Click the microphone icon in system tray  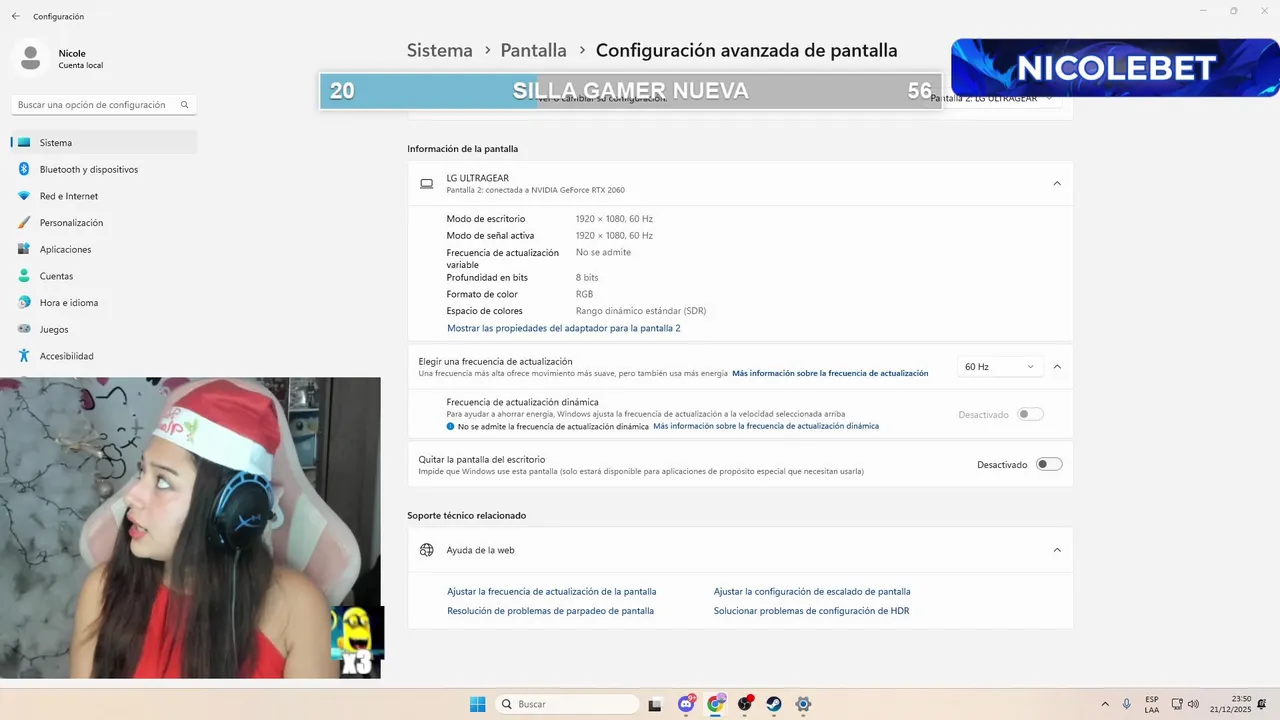[x=1127, y=704]
